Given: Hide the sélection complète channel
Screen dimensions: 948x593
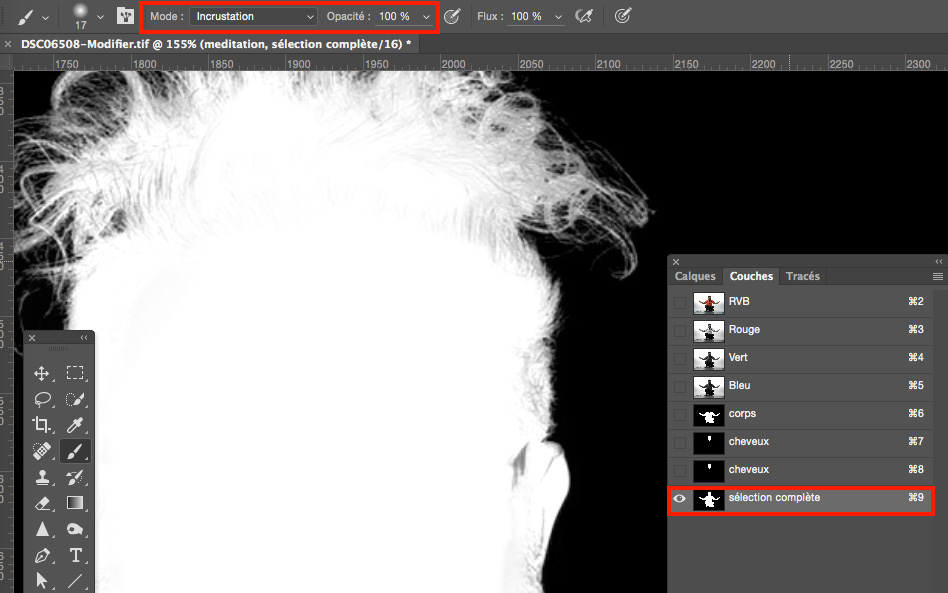Looking at the screenshot, I should 680,498.
